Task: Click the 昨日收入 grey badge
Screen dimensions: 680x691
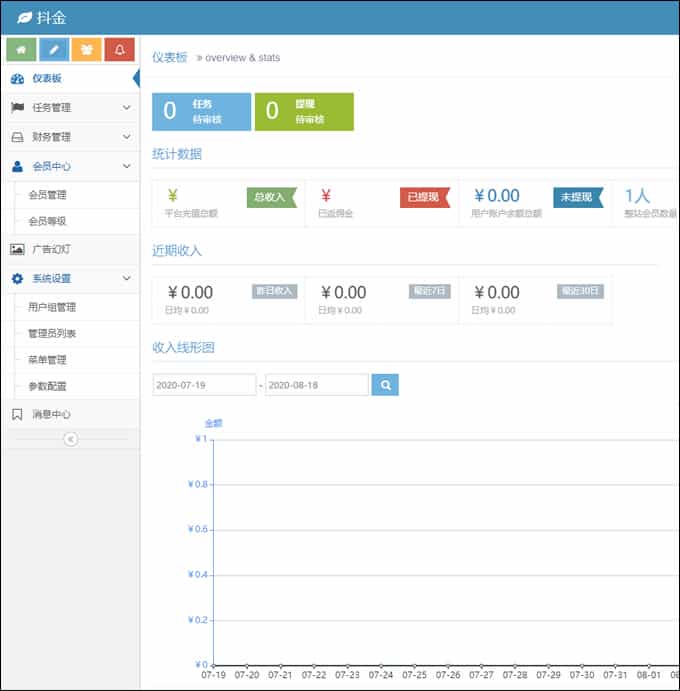Action: (275, 291)
